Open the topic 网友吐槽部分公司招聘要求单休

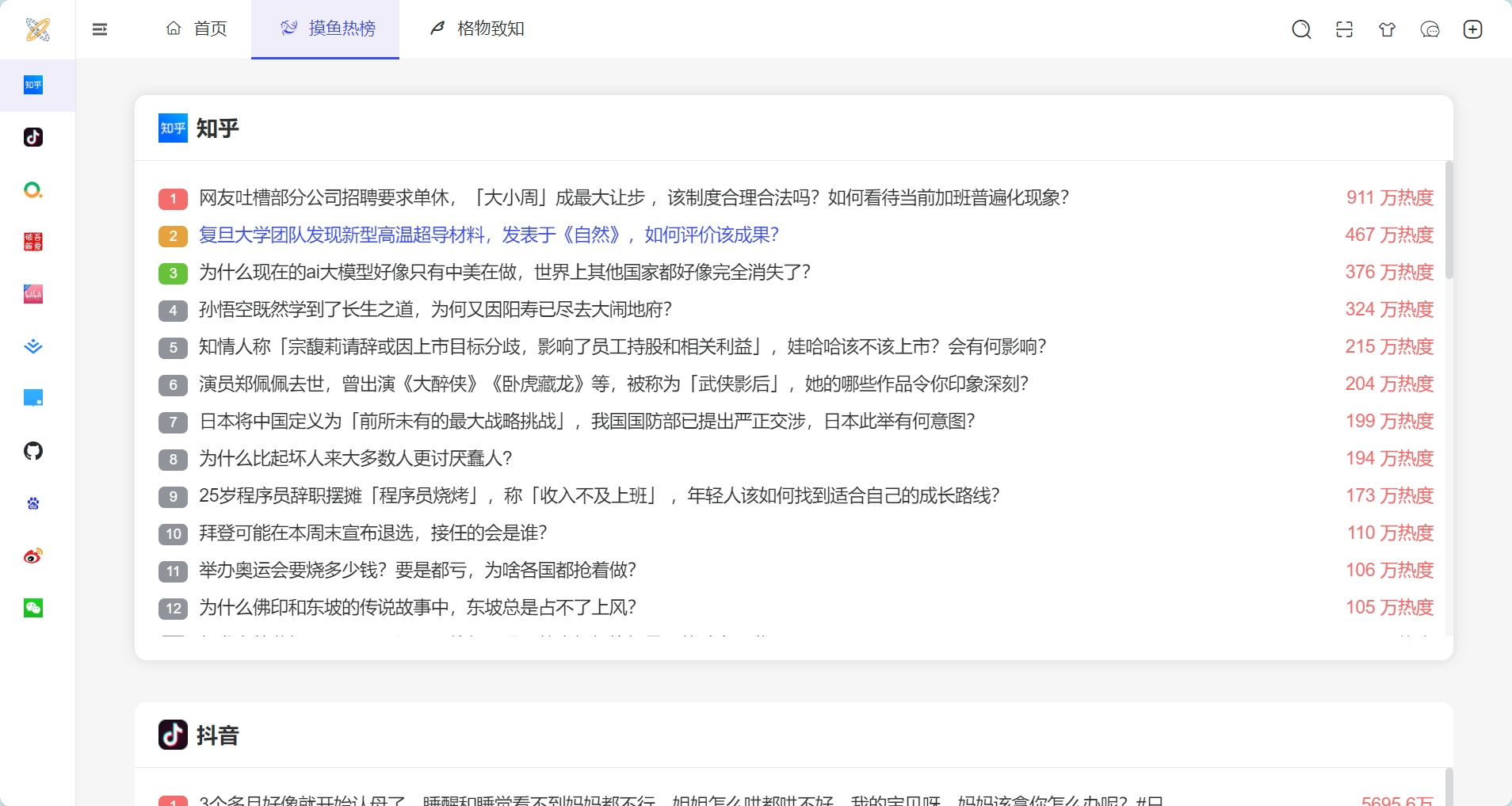pos(634,197)
